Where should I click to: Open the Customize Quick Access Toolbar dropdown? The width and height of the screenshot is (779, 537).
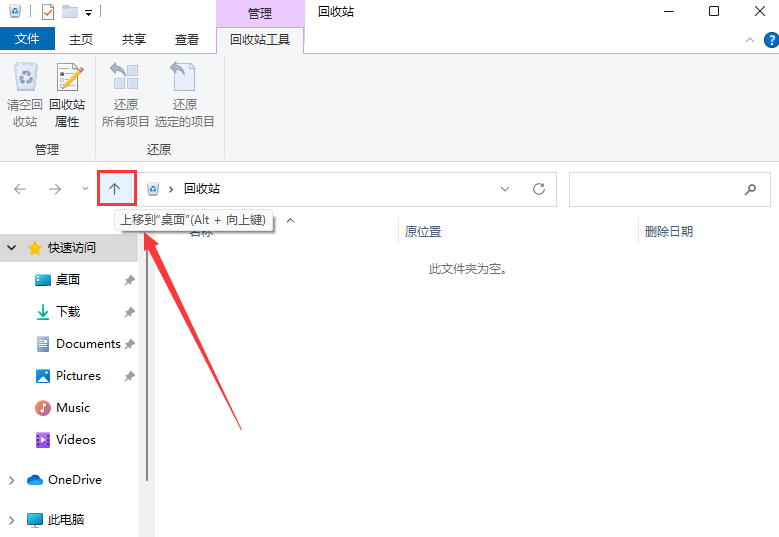tap(88, 13)
